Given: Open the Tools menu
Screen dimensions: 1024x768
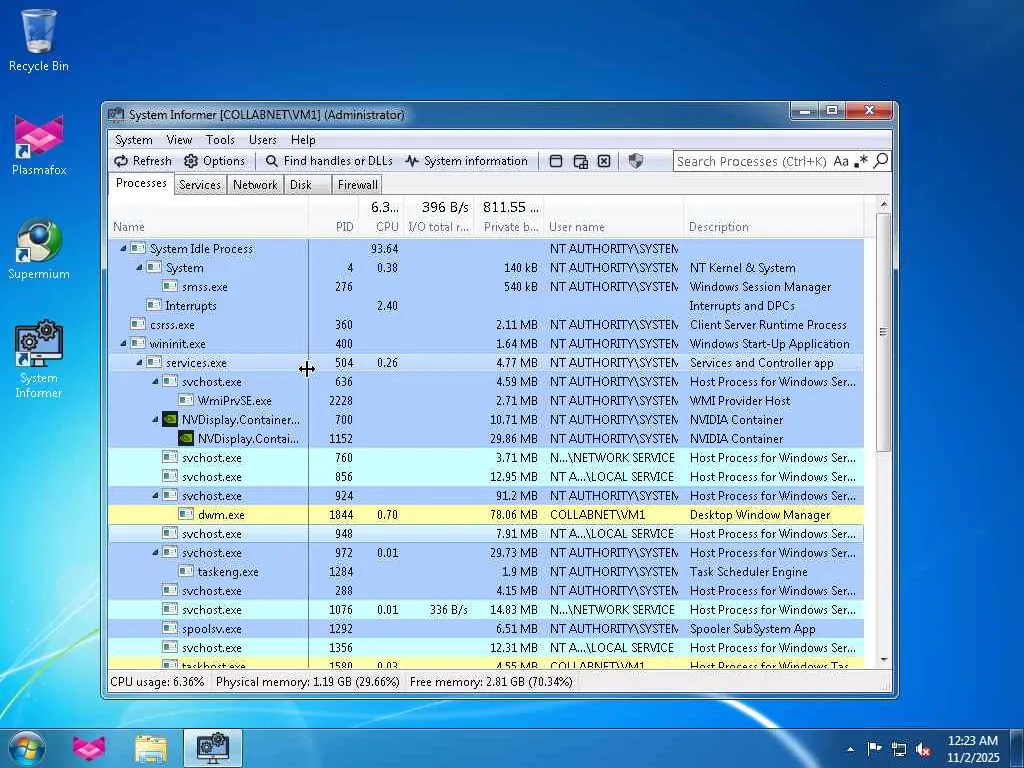Looking at the screenshot, I should pos(220,140).
